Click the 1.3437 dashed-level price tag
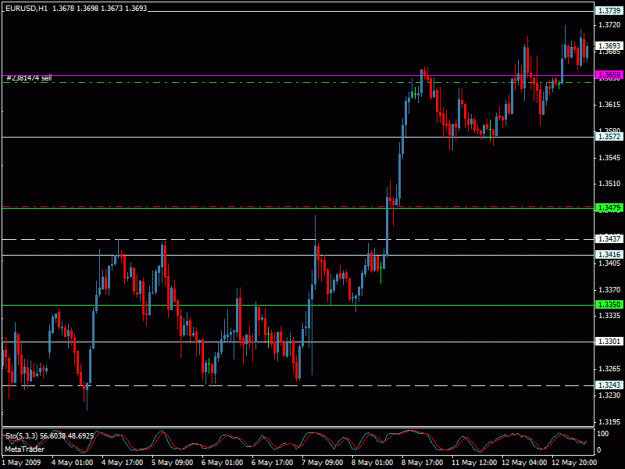Screen dimensions: 625x469 pos(609,239)
